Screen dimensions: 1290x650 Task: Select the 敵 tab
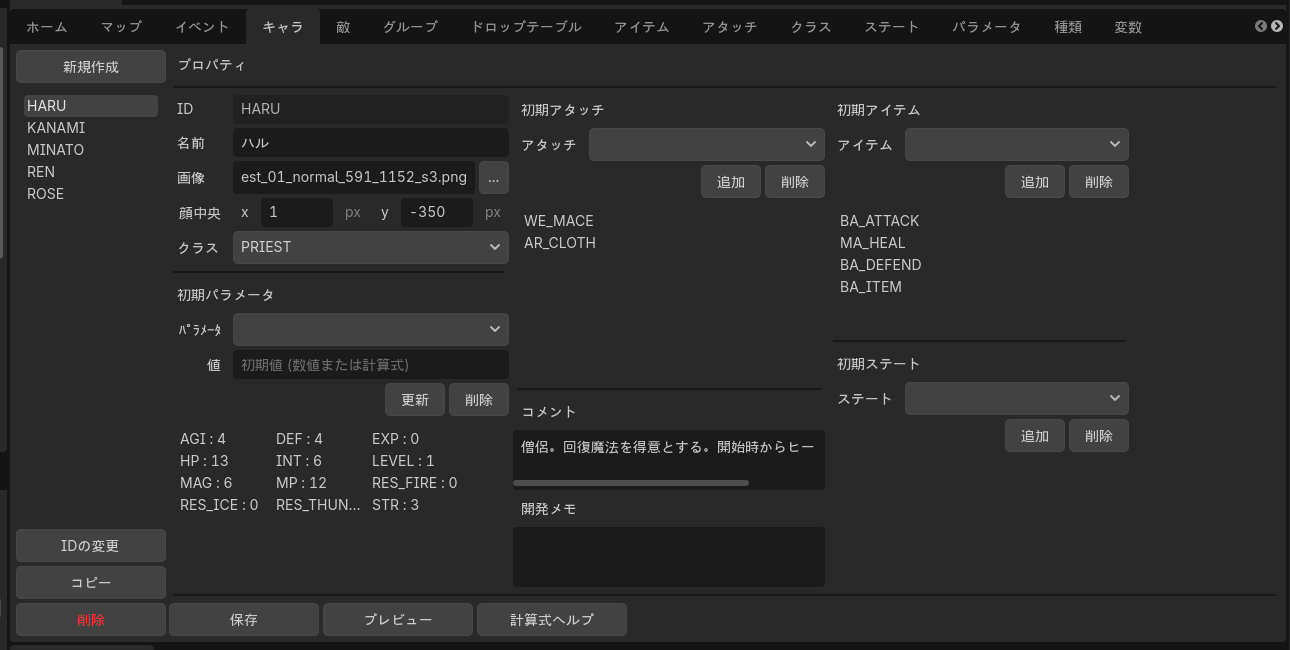(343, 27)
